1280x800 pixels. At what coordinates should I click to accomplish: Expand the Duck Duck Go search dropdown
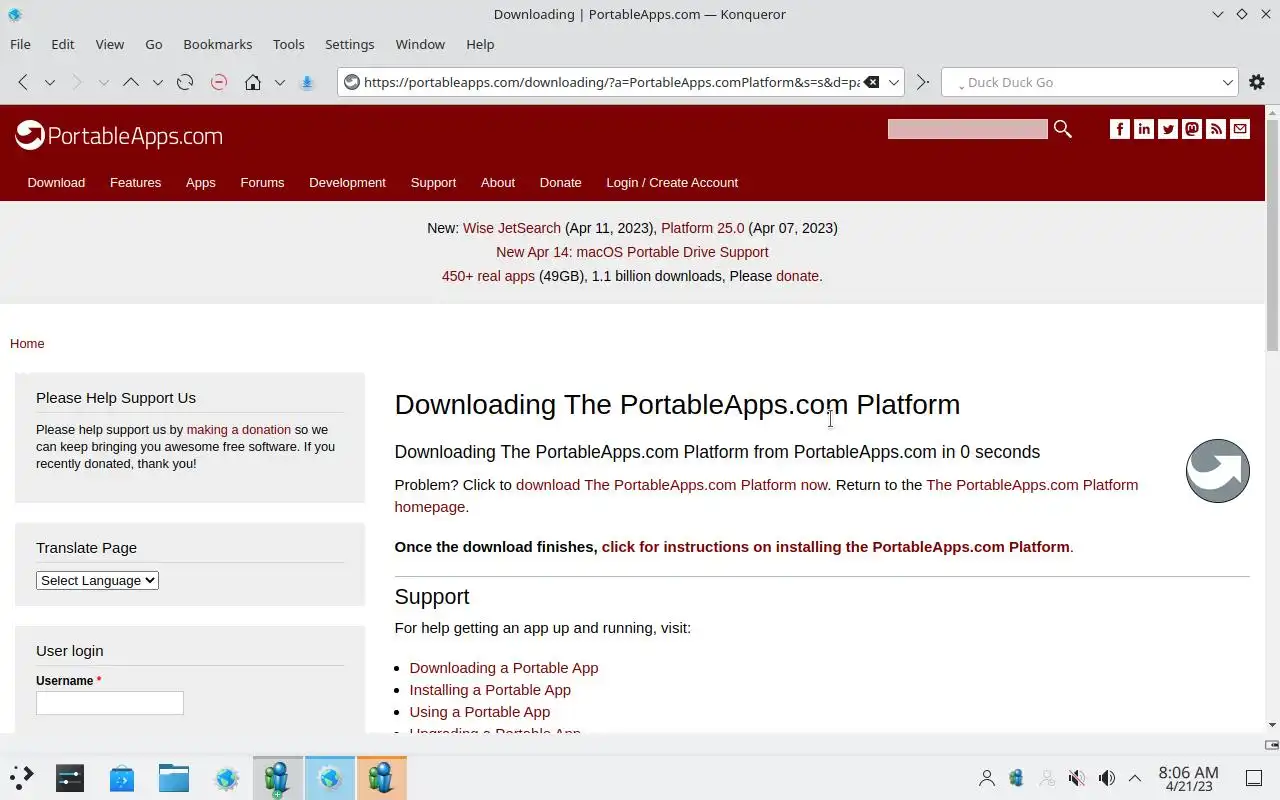[x=1227, y=82]
